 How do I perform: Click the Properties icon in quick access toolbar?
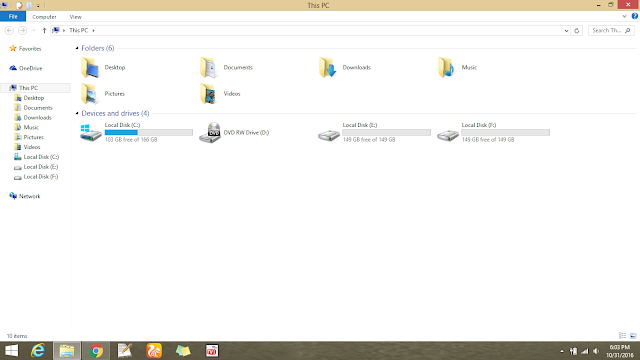tap(19, 5)
